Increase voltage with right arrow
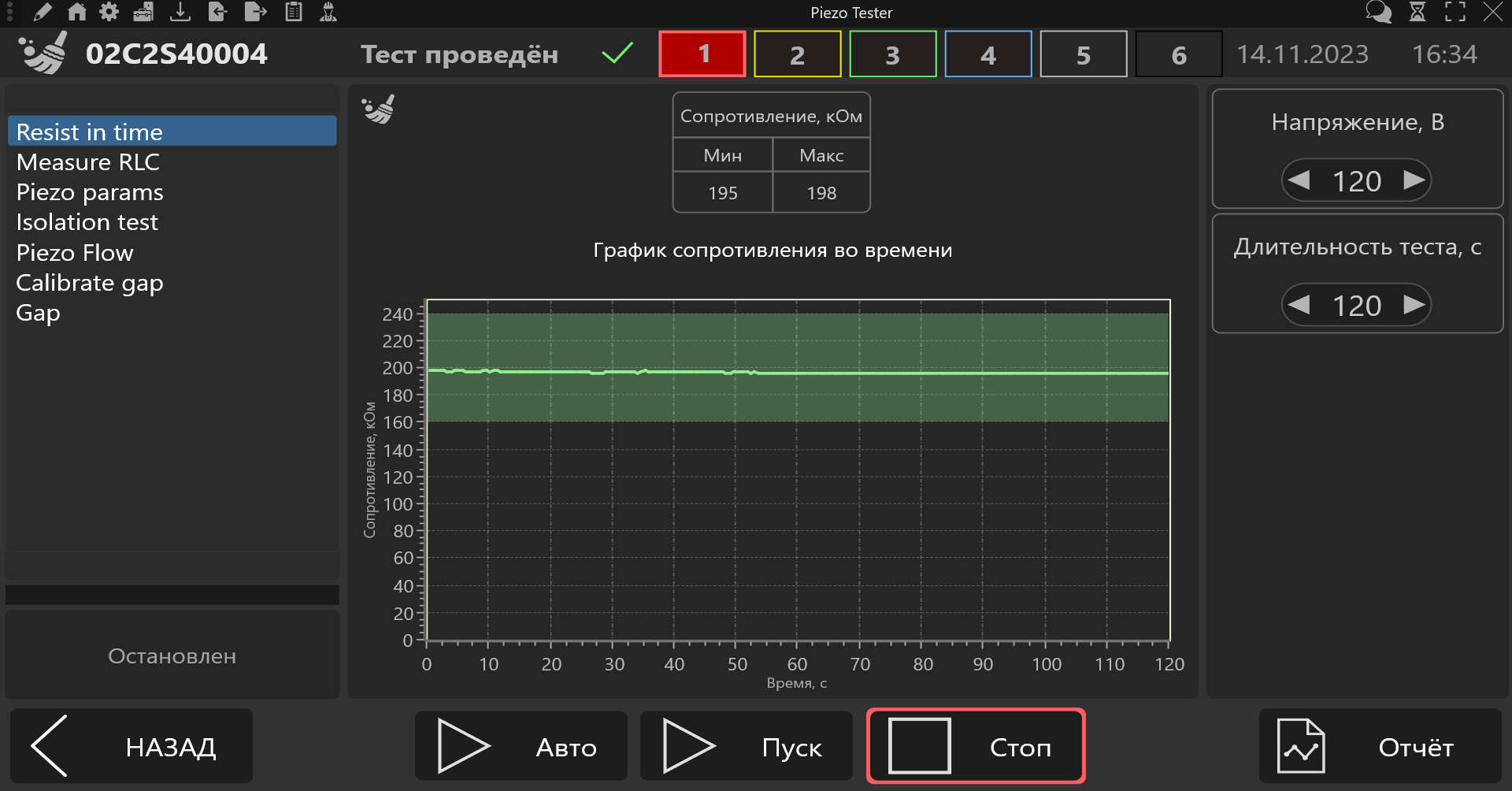1512x791 pixels. [1414, 180]
